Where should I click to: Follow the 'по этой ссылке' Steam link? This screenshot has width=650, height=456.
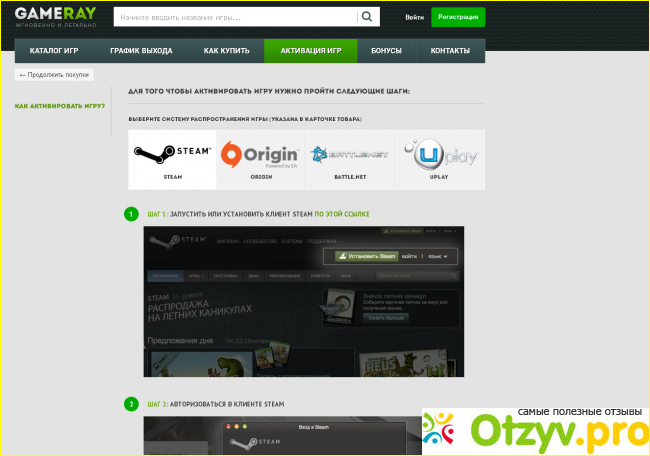(x=342, y=214)
